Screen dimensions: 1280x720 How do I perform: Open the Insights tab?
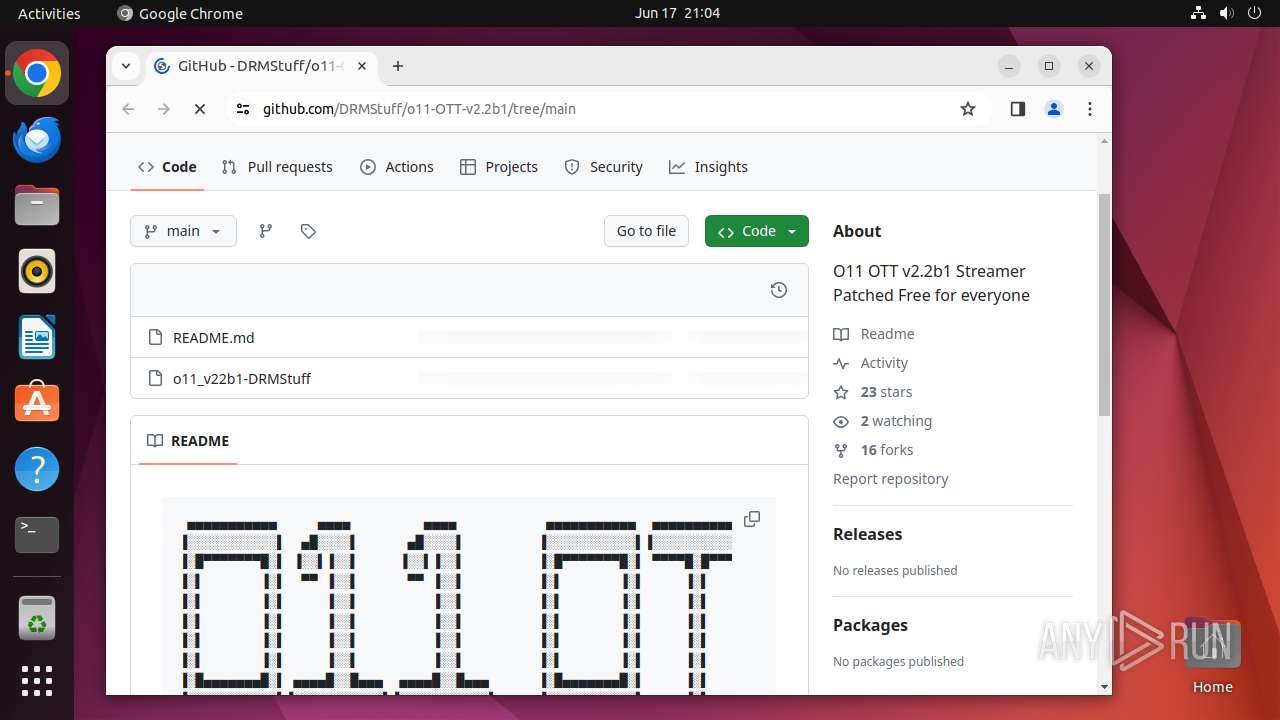708,167
